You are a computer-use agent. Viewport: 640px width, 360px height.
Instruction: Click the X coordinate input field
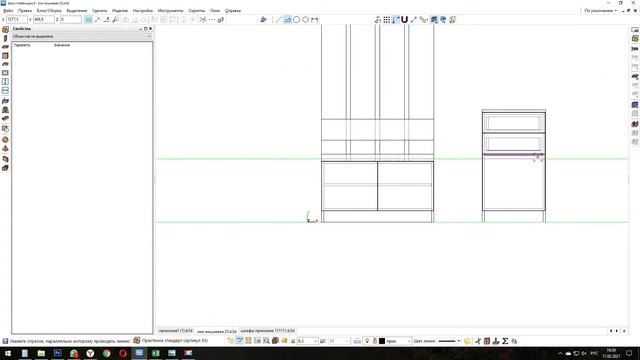[16, 19]
